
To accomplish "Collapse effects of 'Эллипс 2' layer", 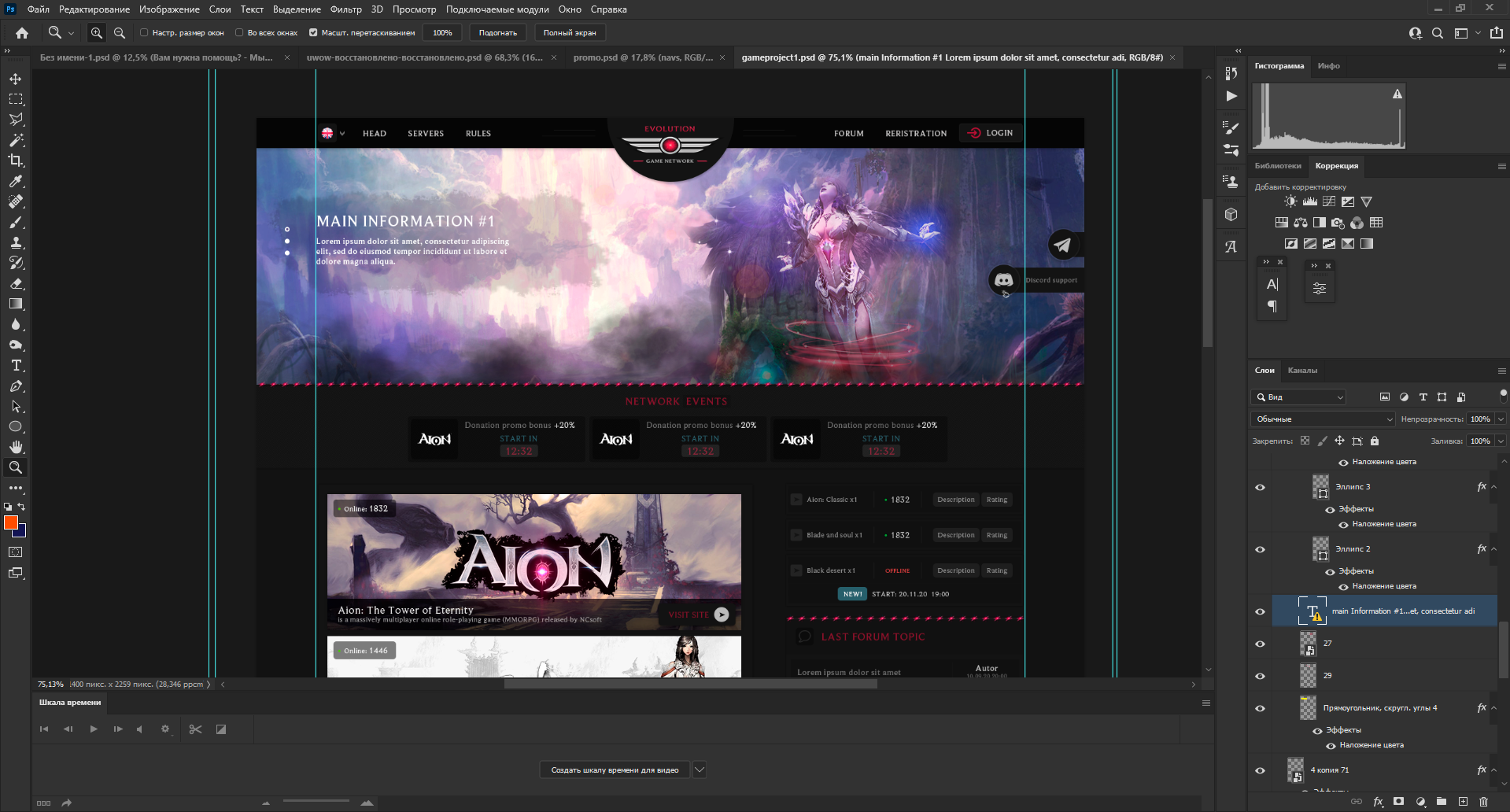I will coord(1494,549).
